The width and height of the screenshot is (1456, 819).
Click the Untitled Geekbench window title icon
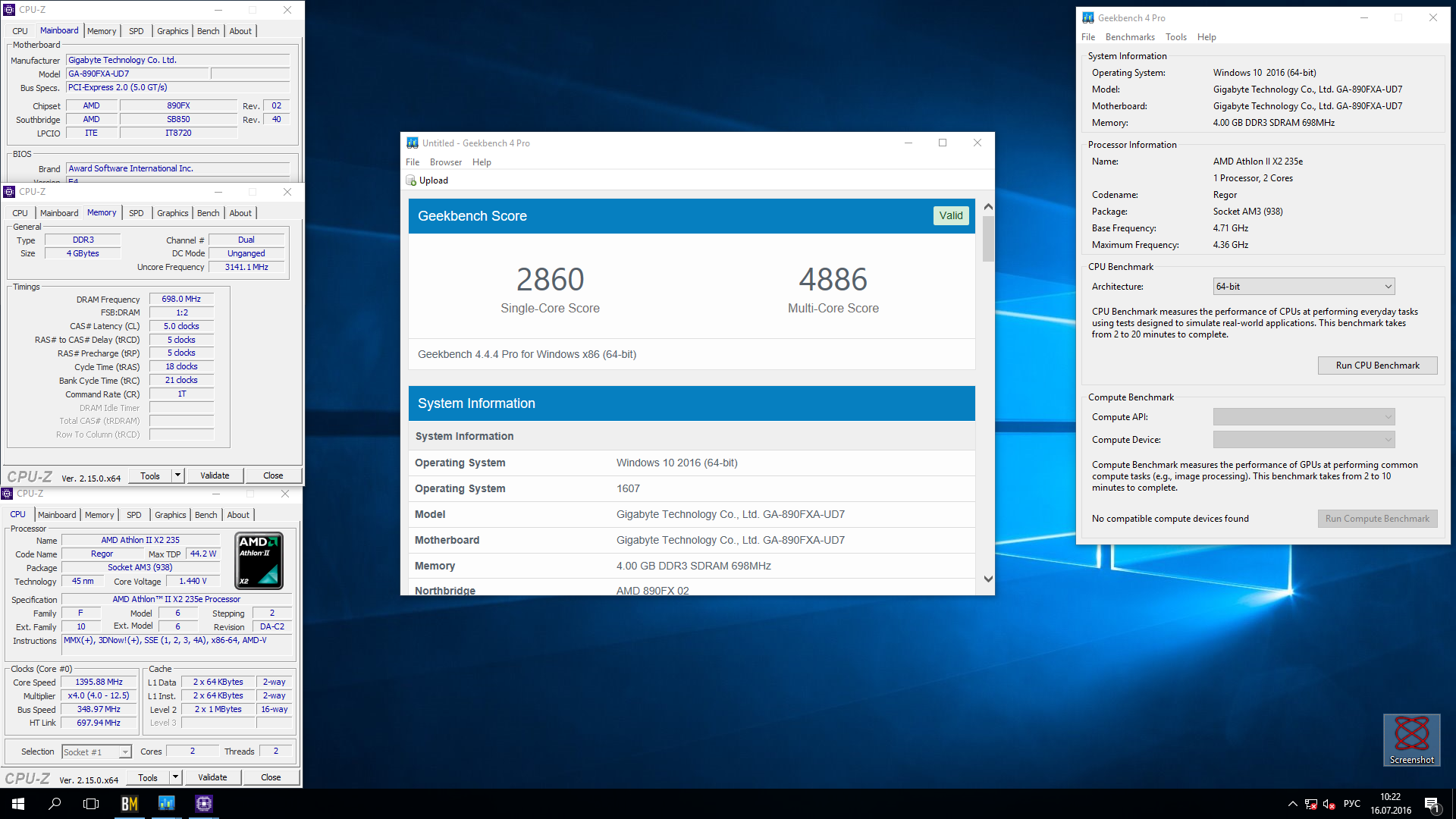(x=413, y=143)
